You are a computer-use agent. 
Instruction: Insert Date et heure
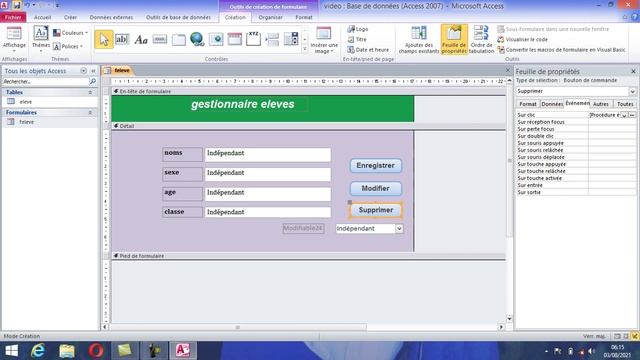coord(368,49)
